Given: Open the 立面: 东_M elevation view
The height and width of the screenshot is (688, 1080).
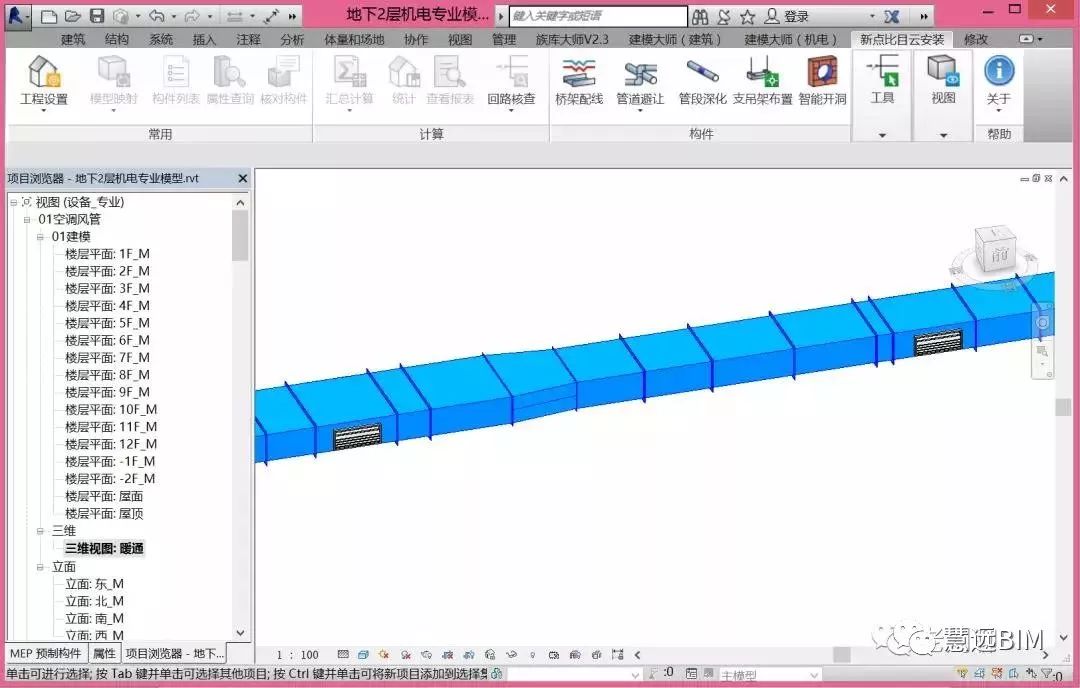Looking at the screenshot, I should point(94,584).
